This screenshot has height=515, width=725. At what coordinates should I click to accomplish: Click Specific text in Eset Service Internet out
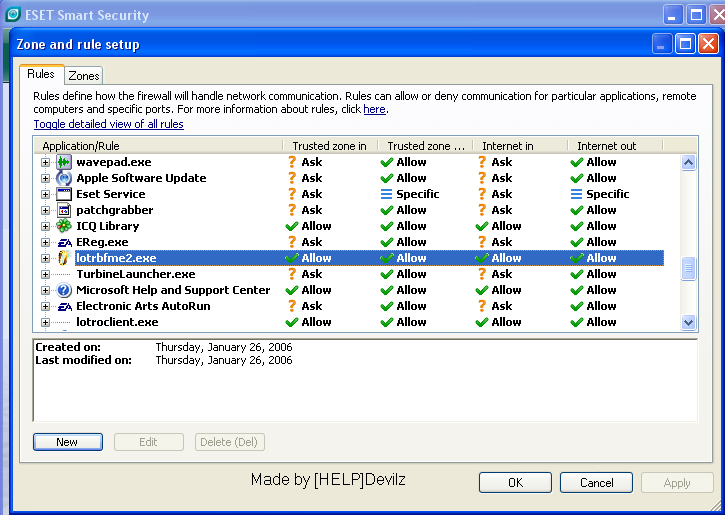[608, 194]
